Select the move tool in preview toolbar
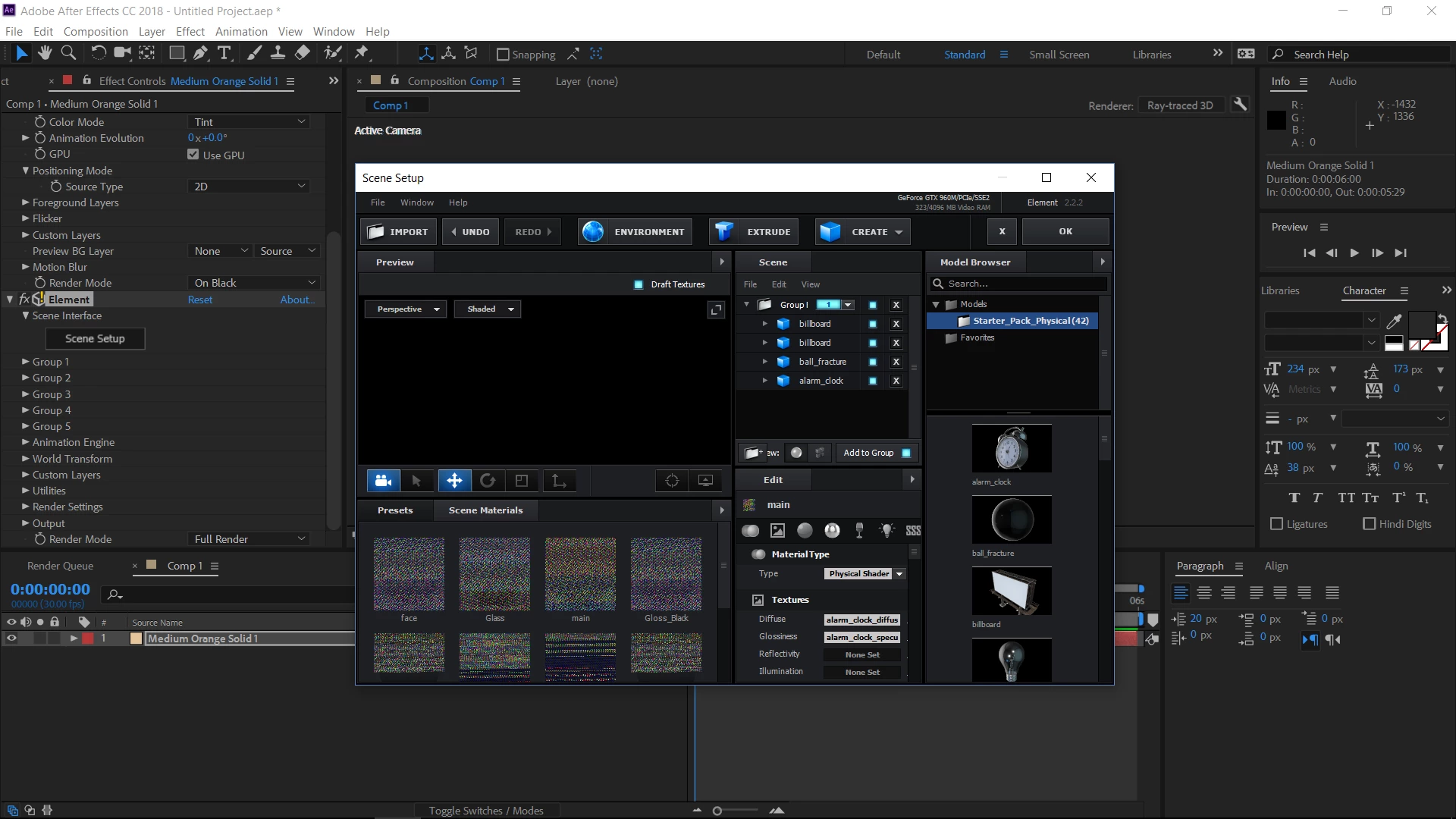The image size is (1456, 819). point(454,481)
